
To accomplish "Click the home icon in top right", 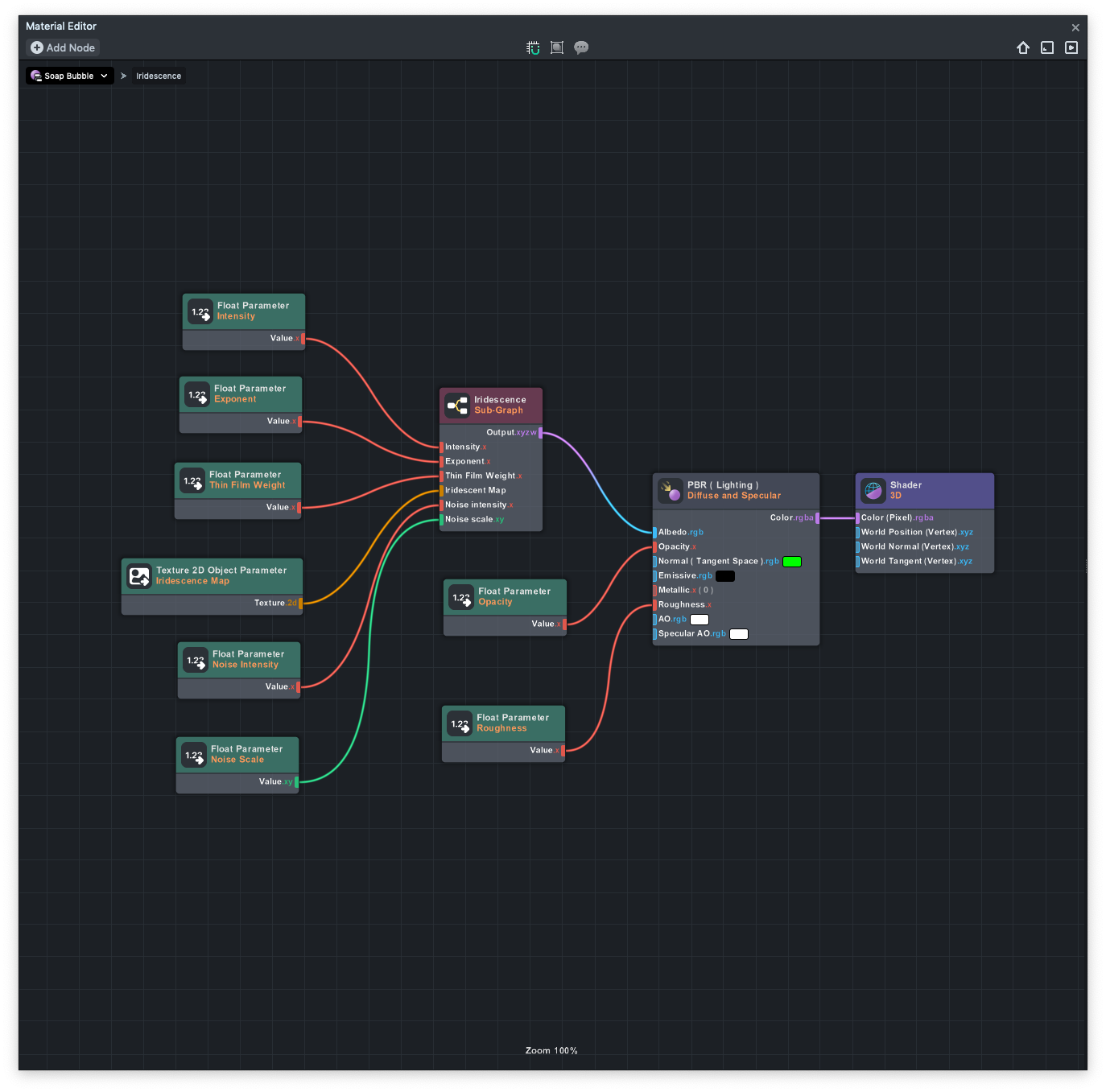I will point(1022,47).
